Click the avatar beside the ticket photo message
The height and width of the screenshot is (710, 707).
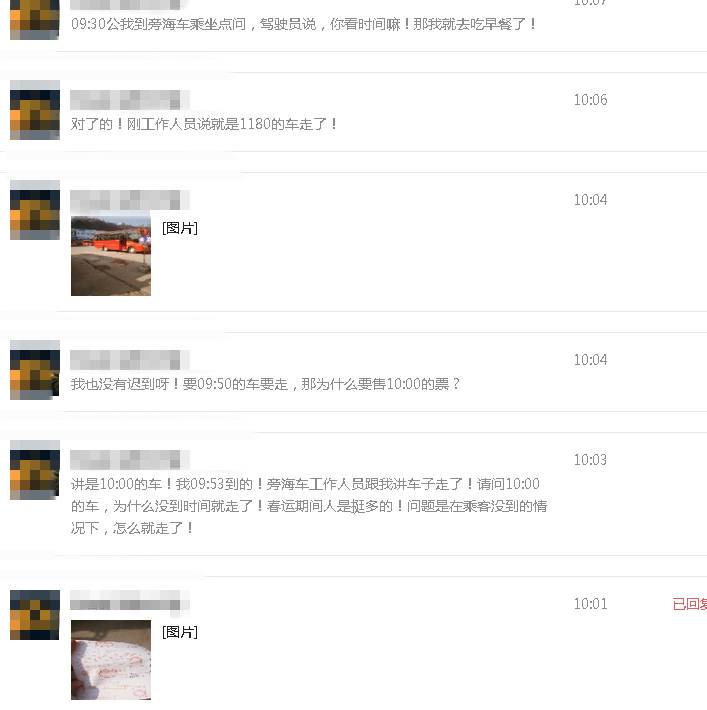click(x=35, y=615)
